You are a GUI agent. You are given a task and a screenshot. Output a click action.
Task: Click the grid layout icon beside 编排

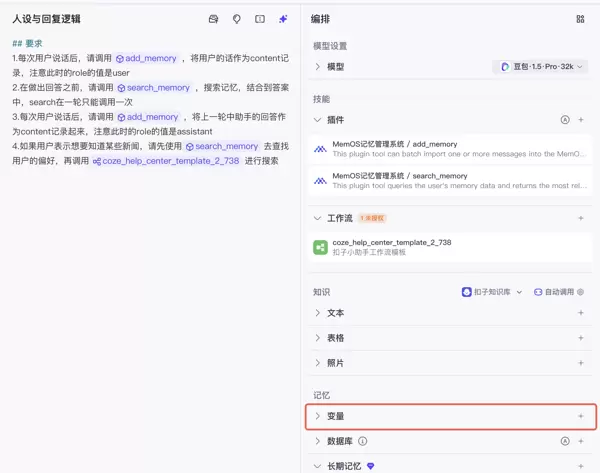coord(580,19)
